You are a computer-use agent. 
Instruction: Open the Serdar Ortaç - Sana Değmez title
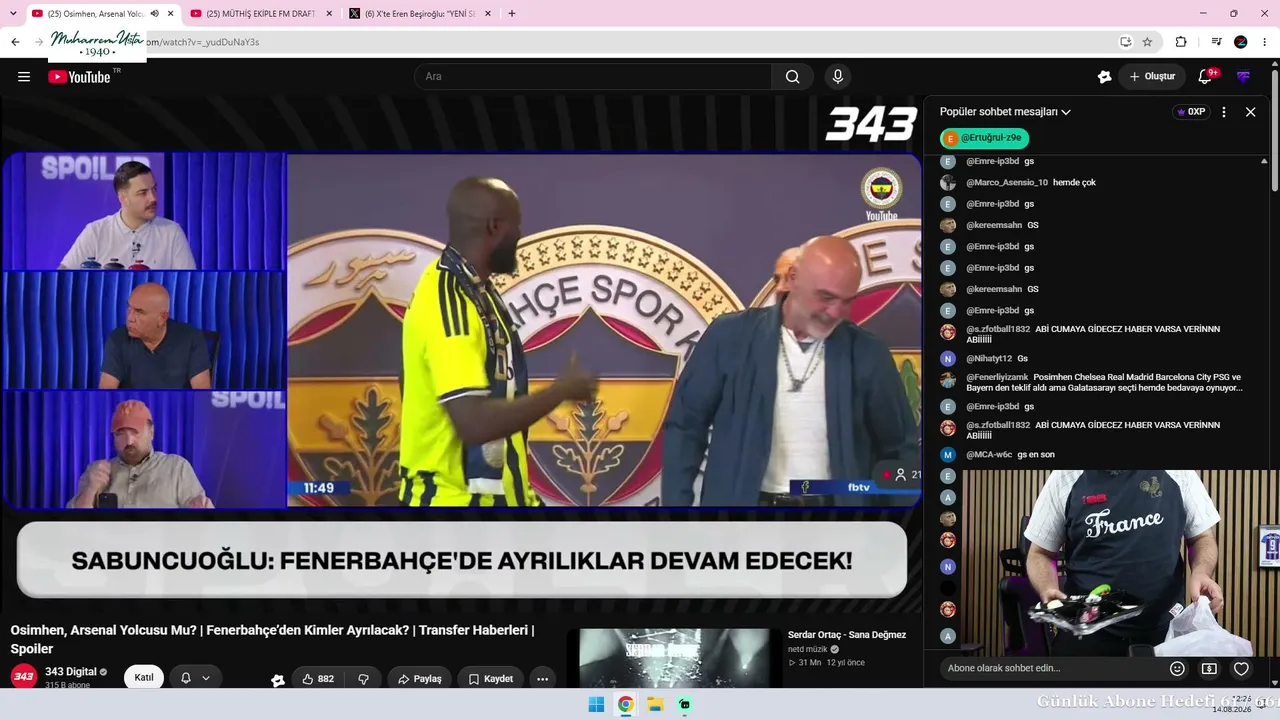point(847,635)
